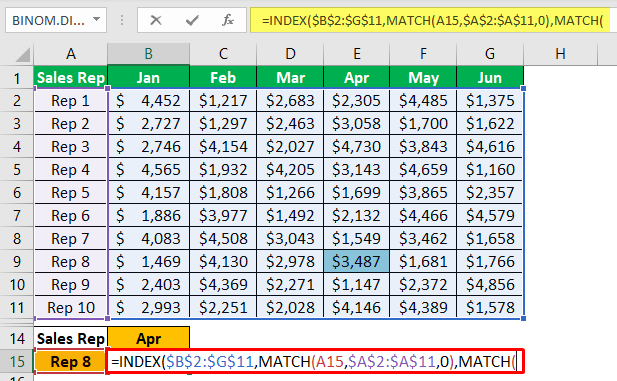Select the Rep 1 cell

coord(71,101)
